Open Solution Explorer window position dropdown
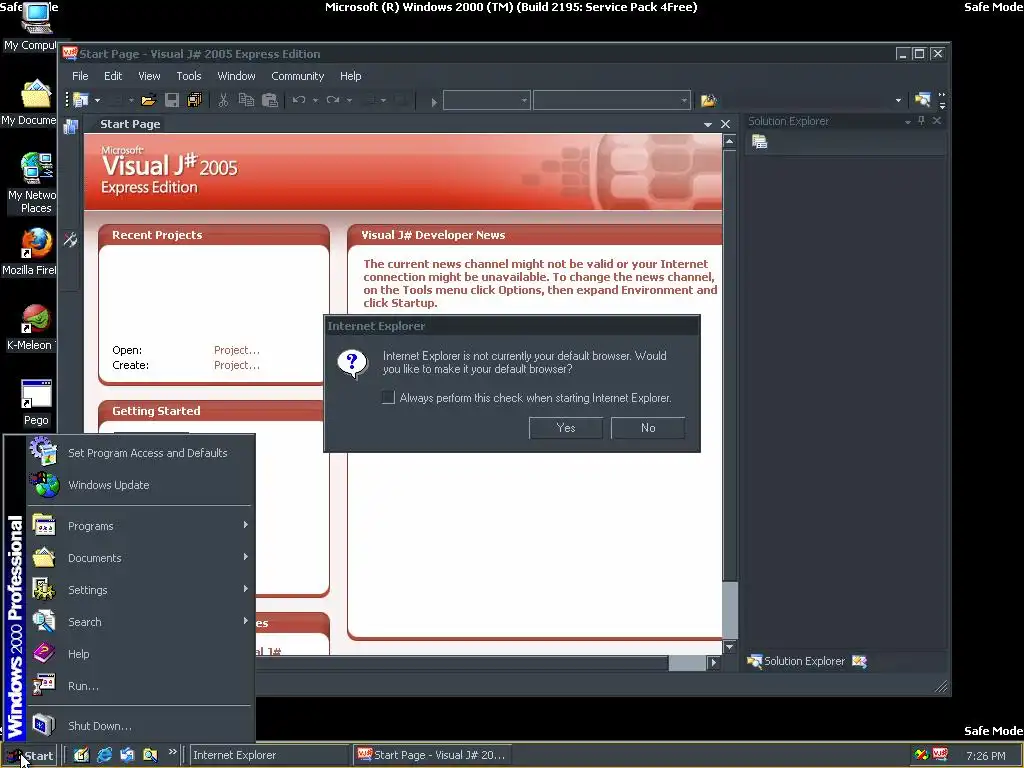 click(x=907, y=121)
